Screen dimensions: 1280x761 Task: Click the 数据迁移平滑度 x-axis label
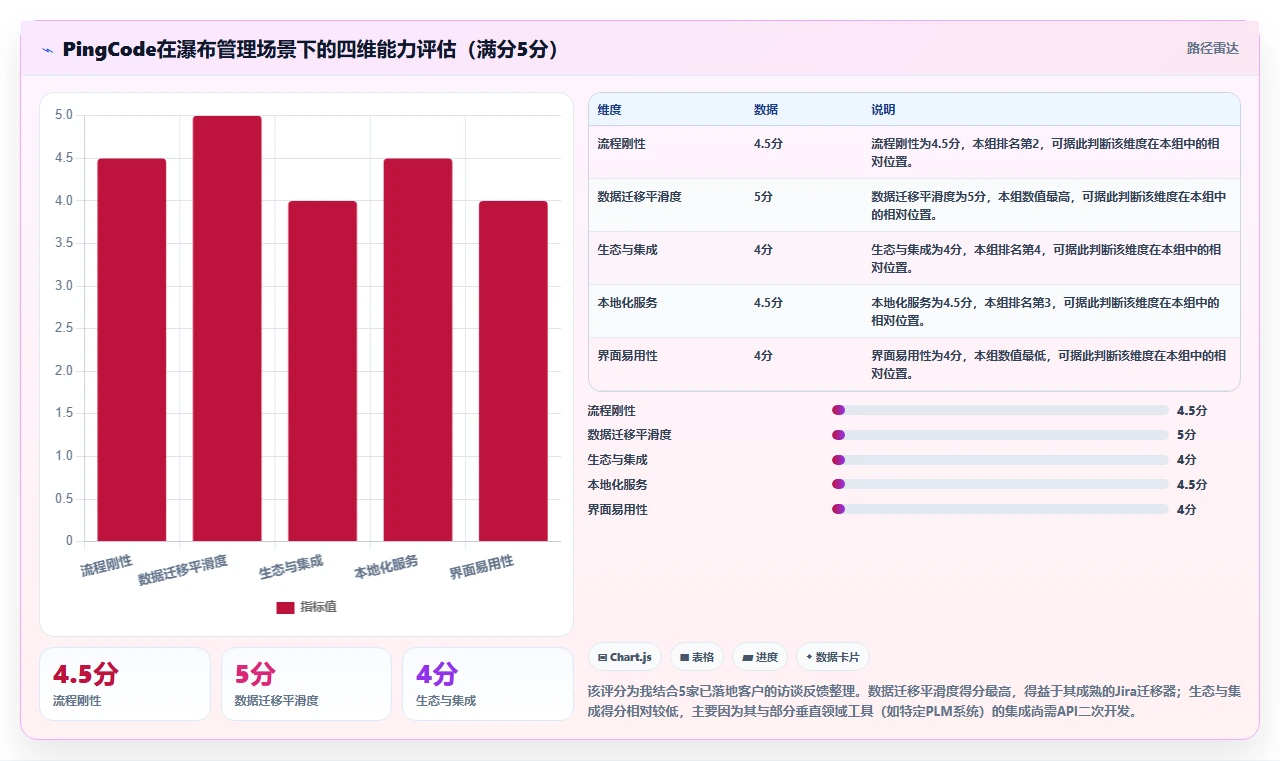coord(183,570)
